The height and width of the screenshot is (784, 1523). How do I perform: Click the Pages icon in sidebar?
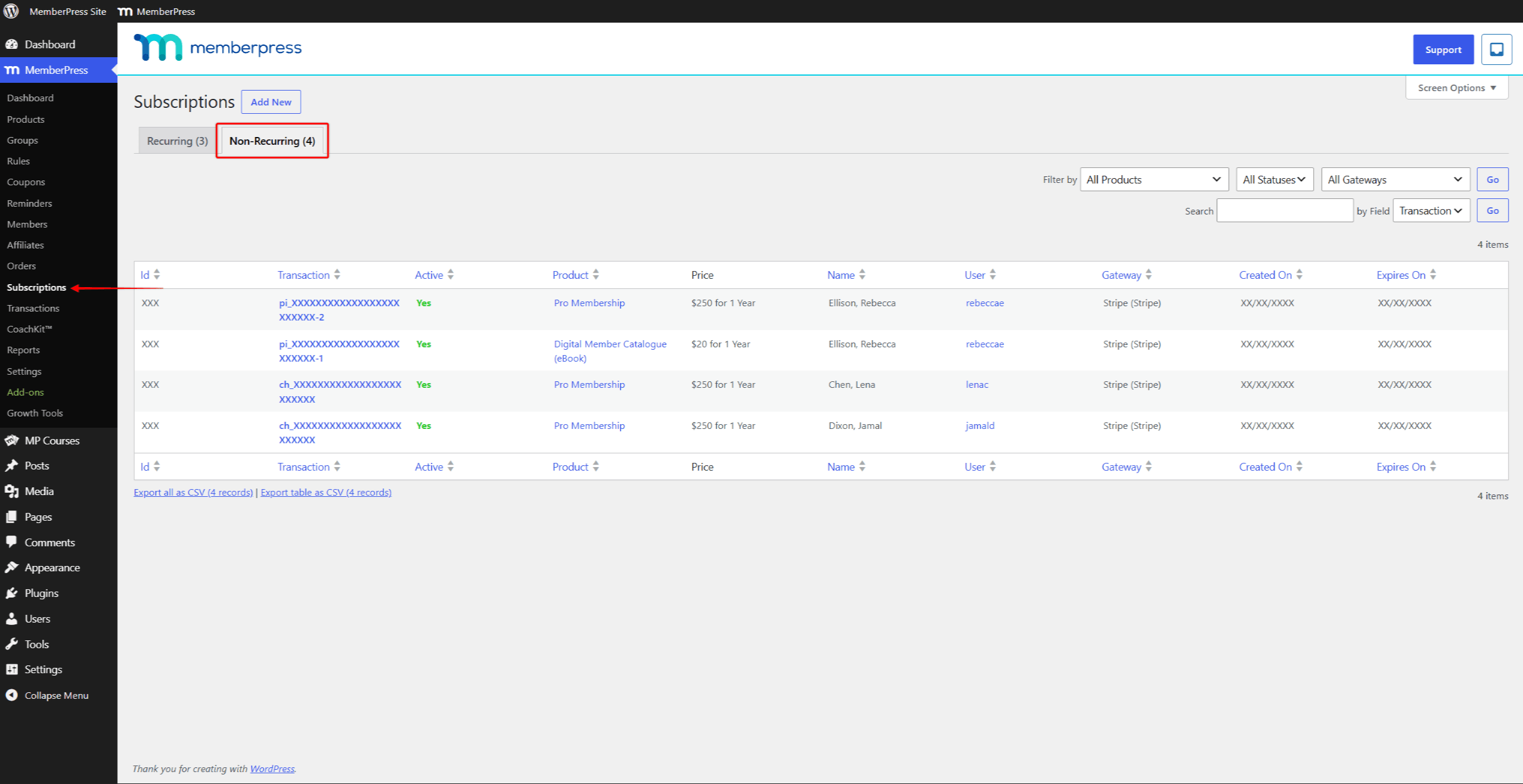[11, 517]
